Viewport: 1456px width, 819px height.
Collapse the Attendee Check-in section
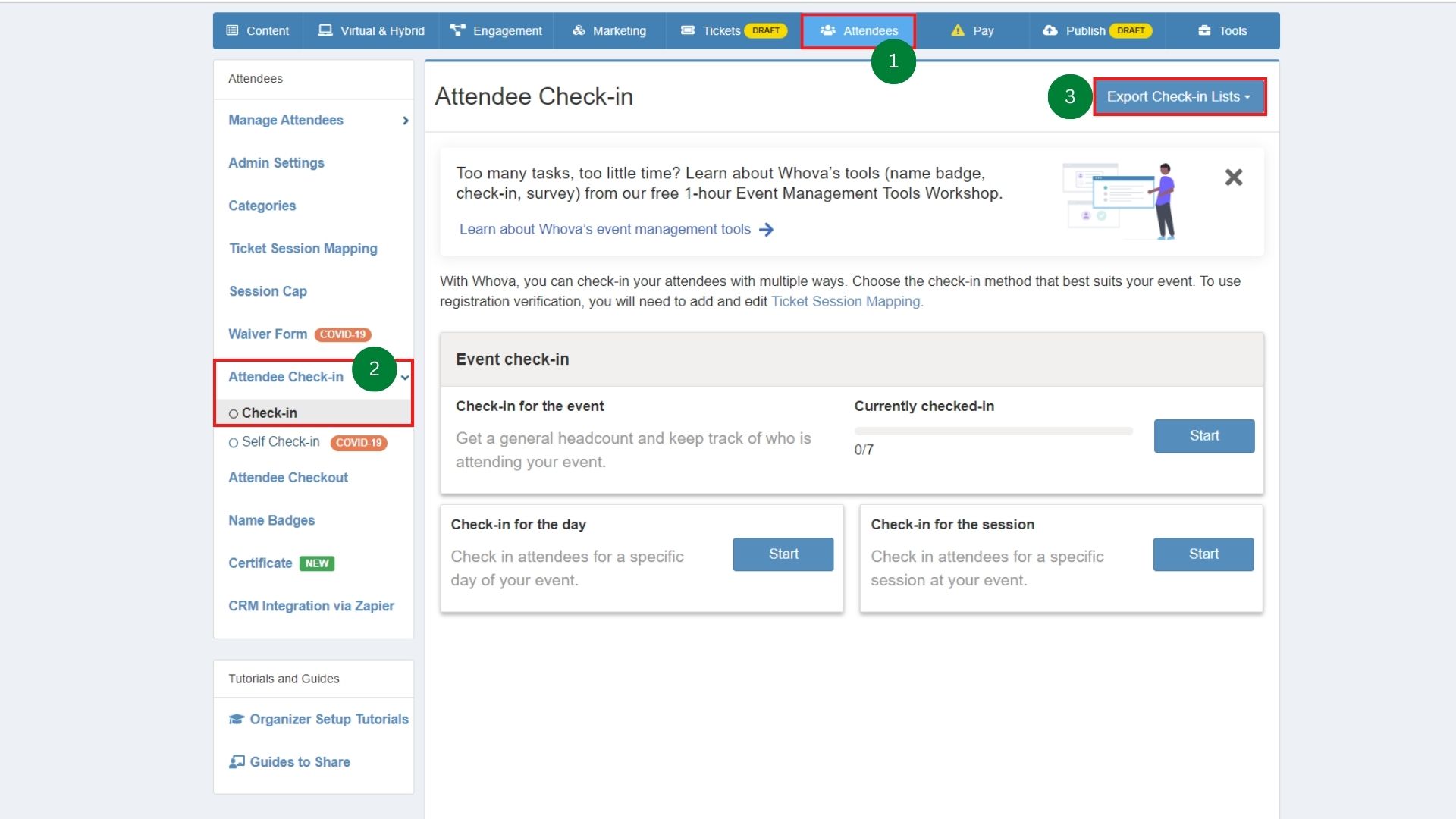pos(406,377)
